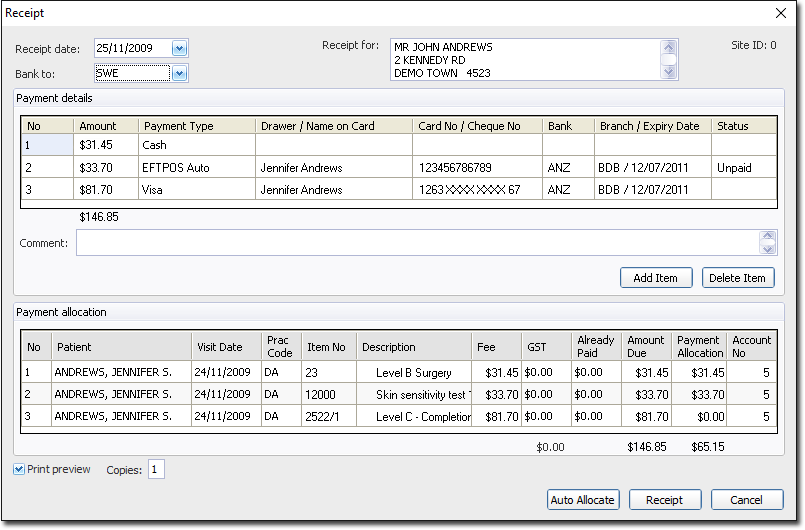Open the Receipt date dropdown calendar
This screenshot has width=805, height=530.
click(x=179, y=48)
